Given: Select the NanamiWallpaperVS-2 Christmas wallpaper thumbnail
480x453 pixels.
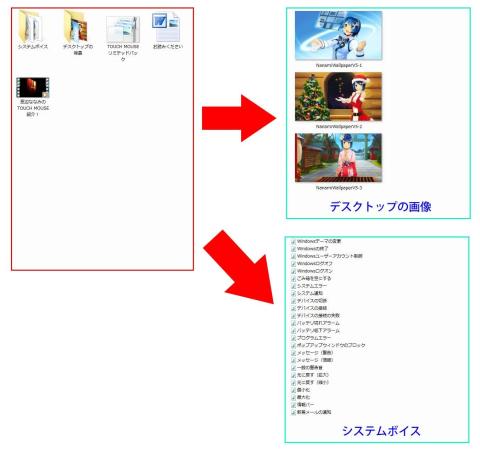Looking at the screenshot, I should coord(338,97).
